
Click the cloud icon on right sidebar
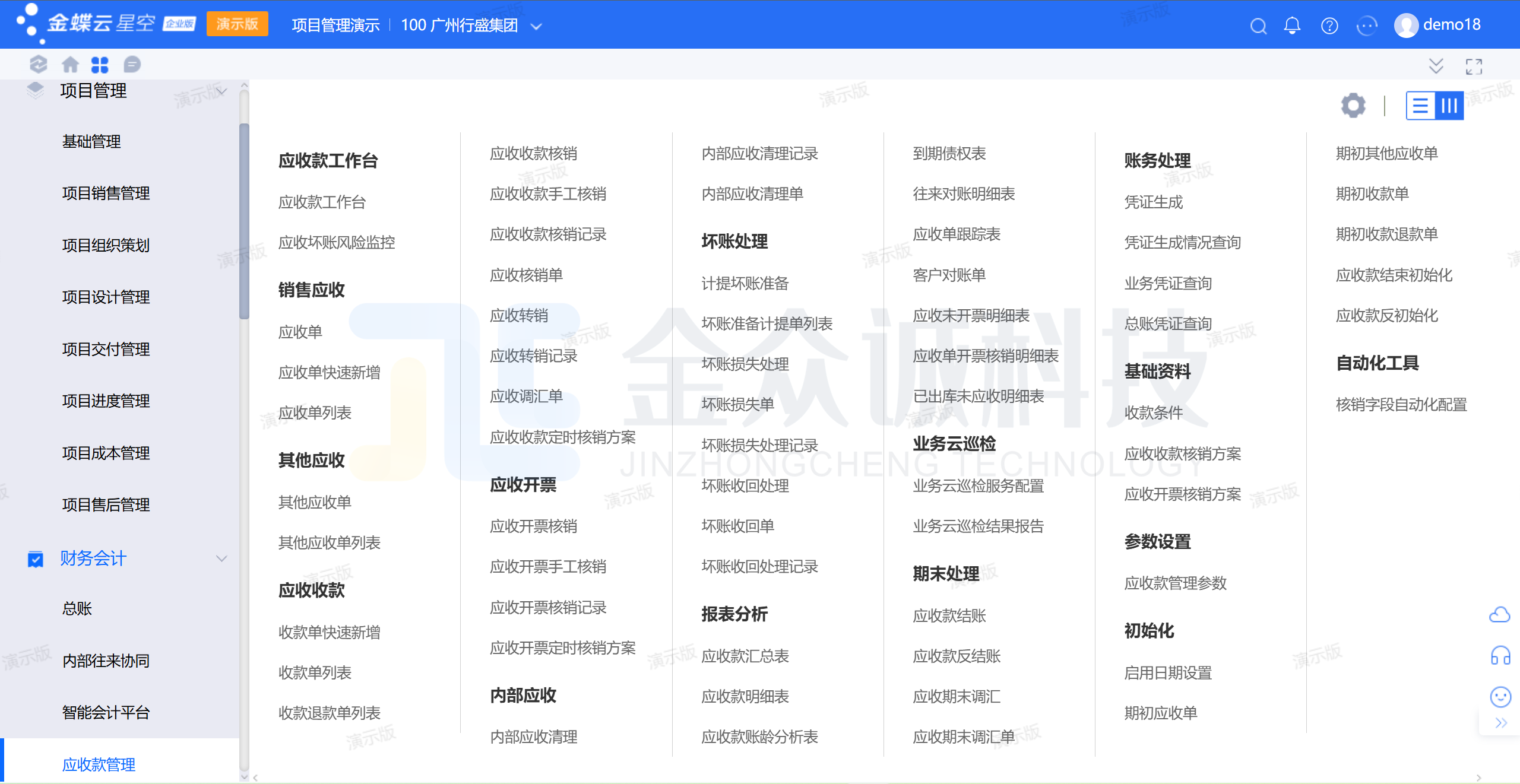(1499, 614)
